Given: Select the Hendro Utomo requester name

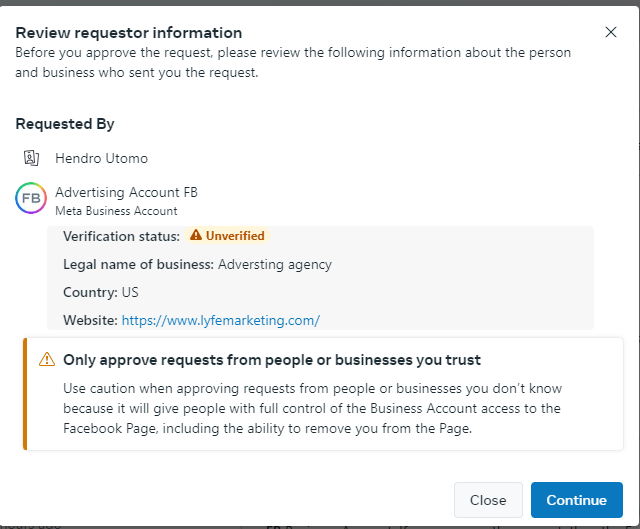Looking at the screenshot, I should 102,158.
